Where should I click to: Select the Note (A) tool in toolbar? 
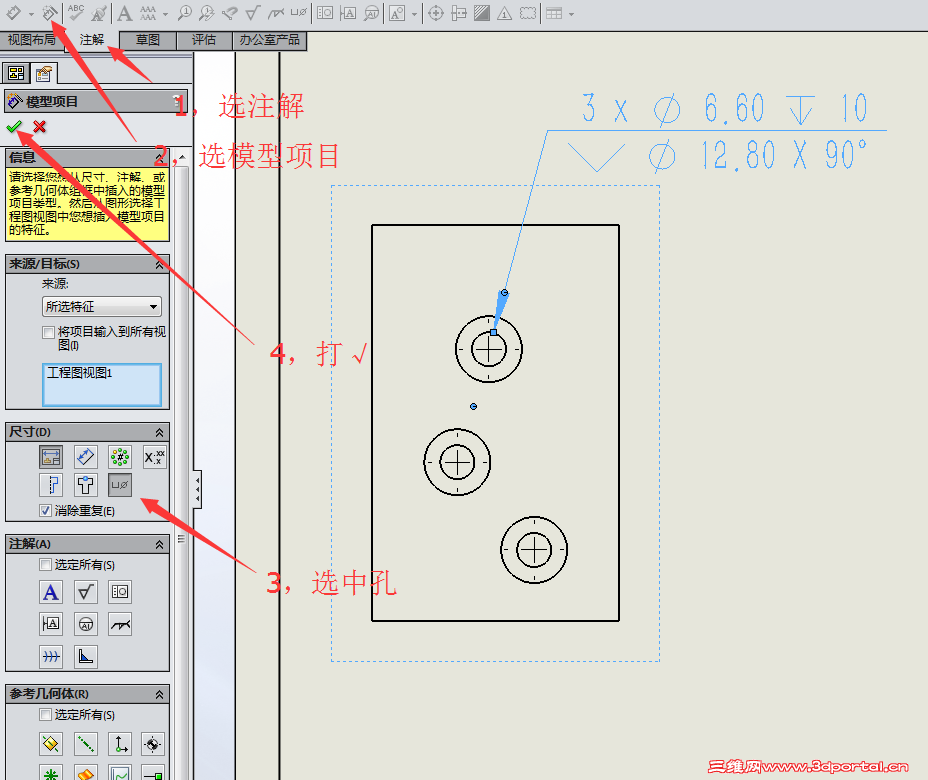click(124, 13)
